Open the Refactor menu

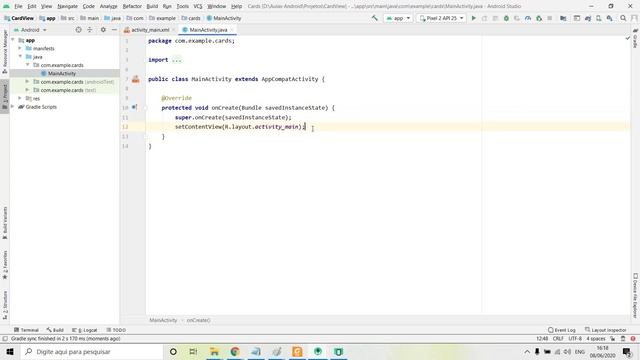132,6
